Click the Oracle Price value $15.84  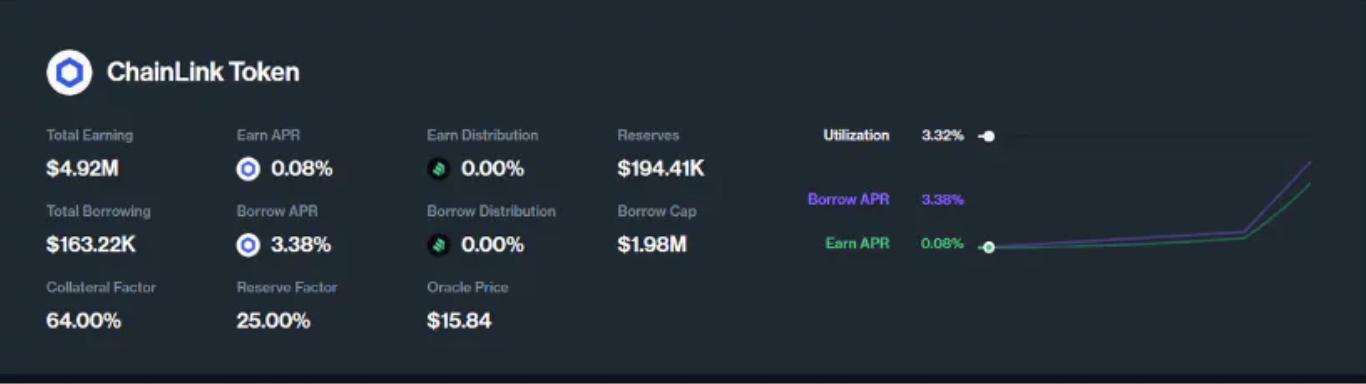tap(459, 321)
